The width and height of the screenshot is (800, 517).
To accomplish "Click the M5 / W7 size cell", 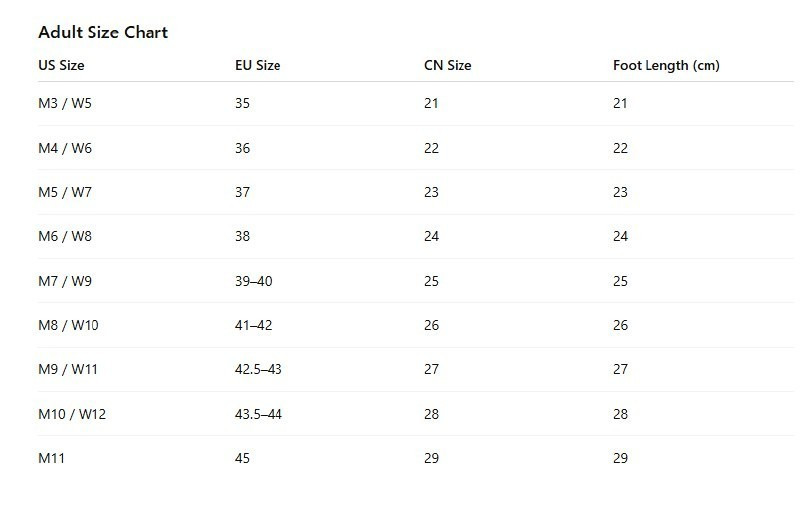I will coord(65,192).
